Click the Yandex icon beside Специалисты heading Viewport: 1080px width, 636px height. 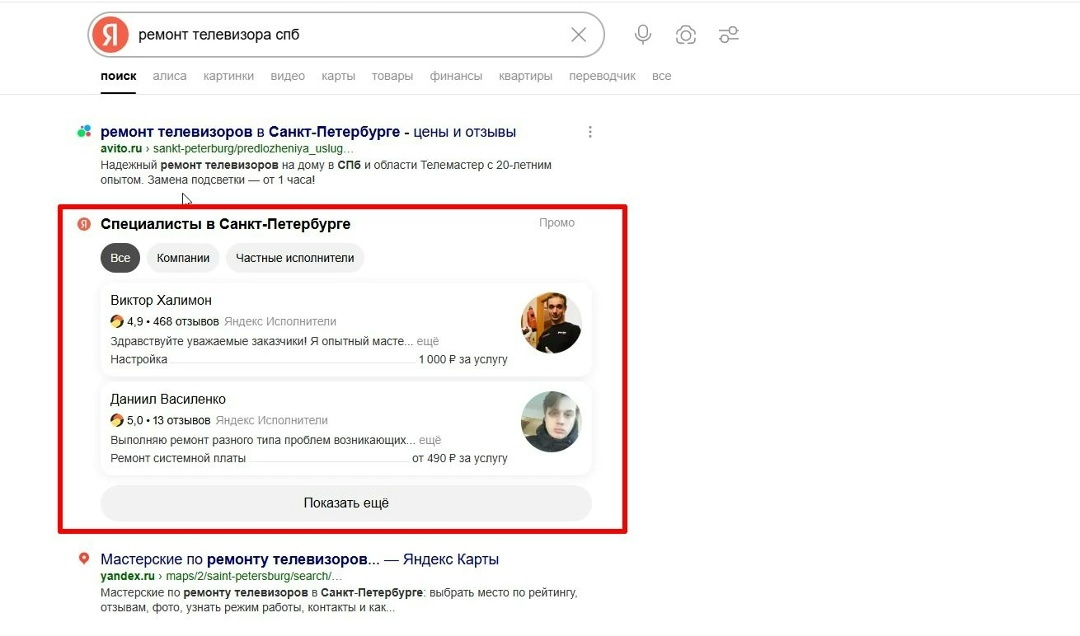pyautogui.click(x=84, y=224)
